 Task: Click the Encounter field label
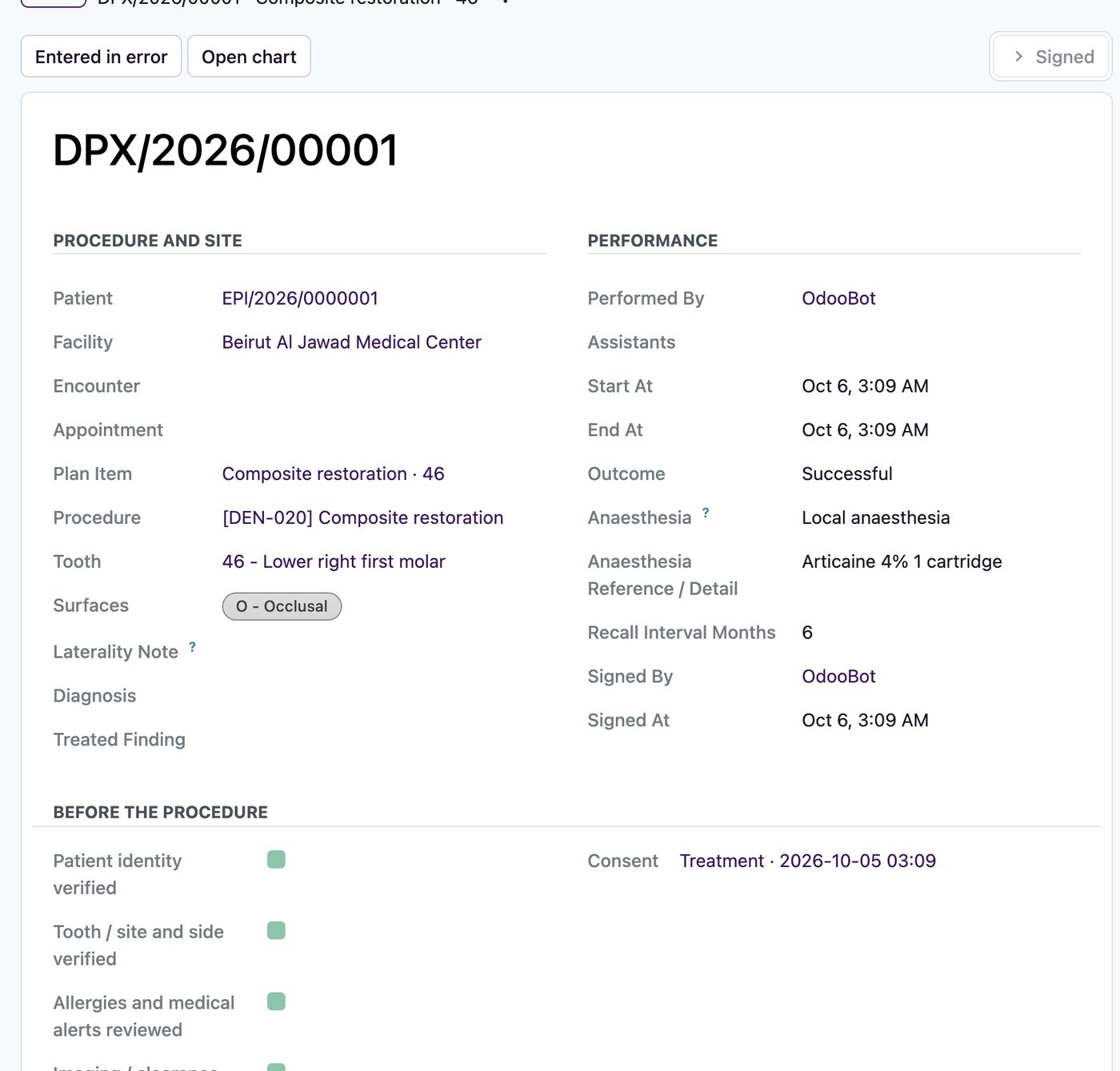click(97, 386)
